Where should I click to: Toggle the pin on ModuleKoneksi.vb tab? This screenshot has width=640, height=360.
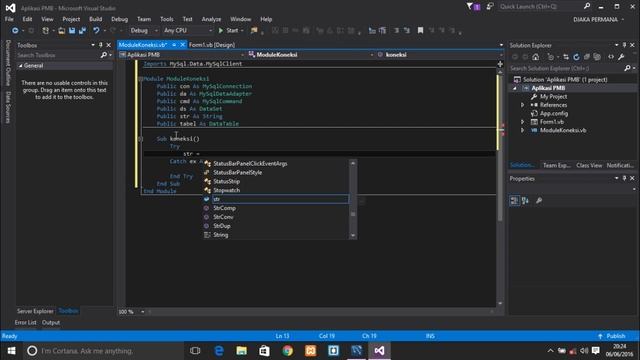point(174,45)
